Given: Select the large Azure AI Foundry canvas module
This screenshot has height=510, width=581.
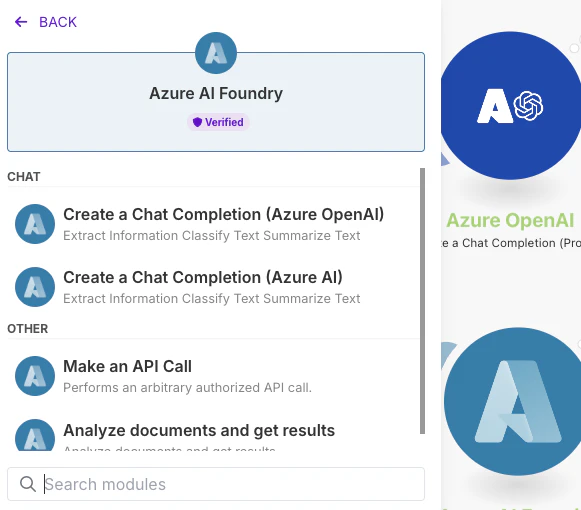Looking at the screenshot, I should click(513, 401).
